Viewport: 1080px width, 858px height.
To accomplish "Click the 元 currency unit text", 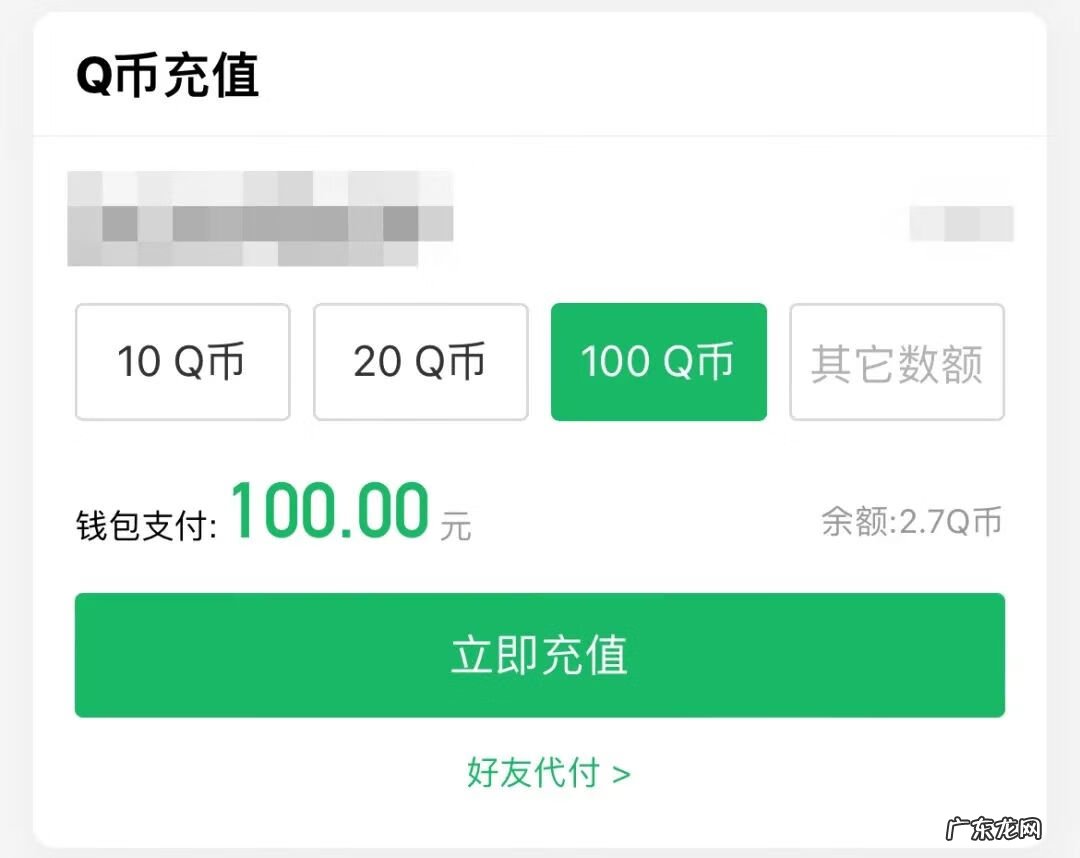I will click(x=456, y=526).
